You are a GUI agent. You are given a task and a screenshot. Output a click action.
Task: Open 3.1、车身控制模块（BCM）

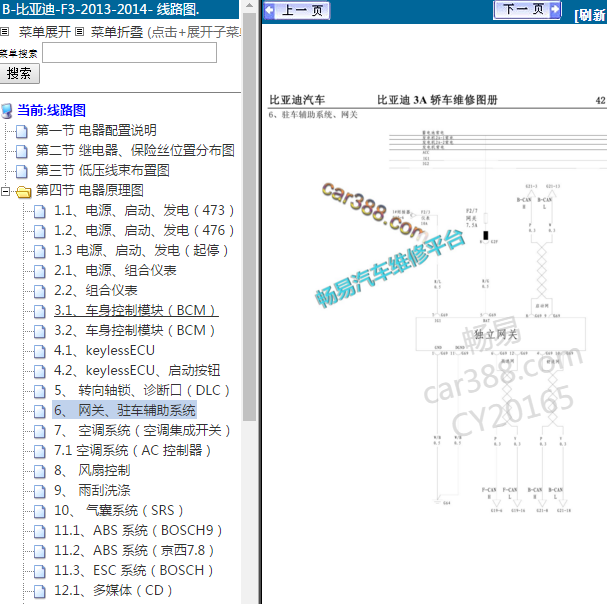pyautogui.click(x=135, y=311)
